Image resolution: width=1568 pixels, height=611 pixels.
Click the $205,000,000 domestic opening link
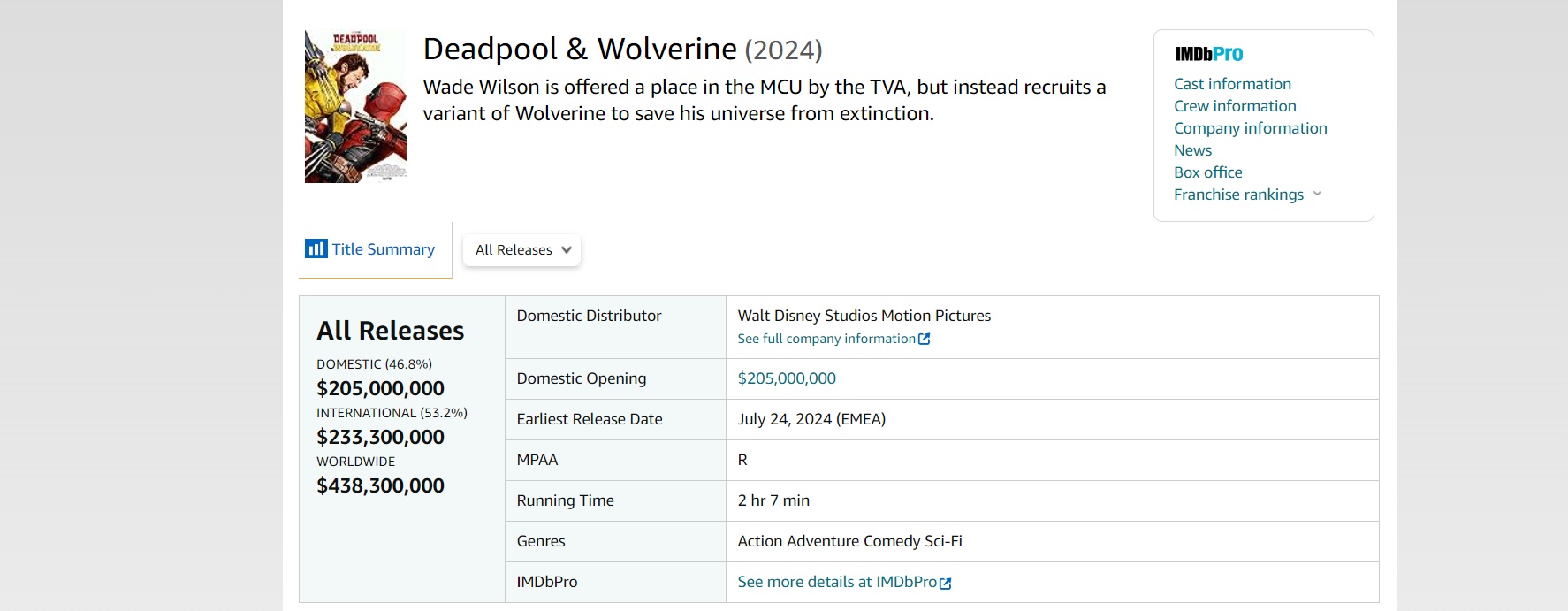pyautogui.click(x=787, y=378)
